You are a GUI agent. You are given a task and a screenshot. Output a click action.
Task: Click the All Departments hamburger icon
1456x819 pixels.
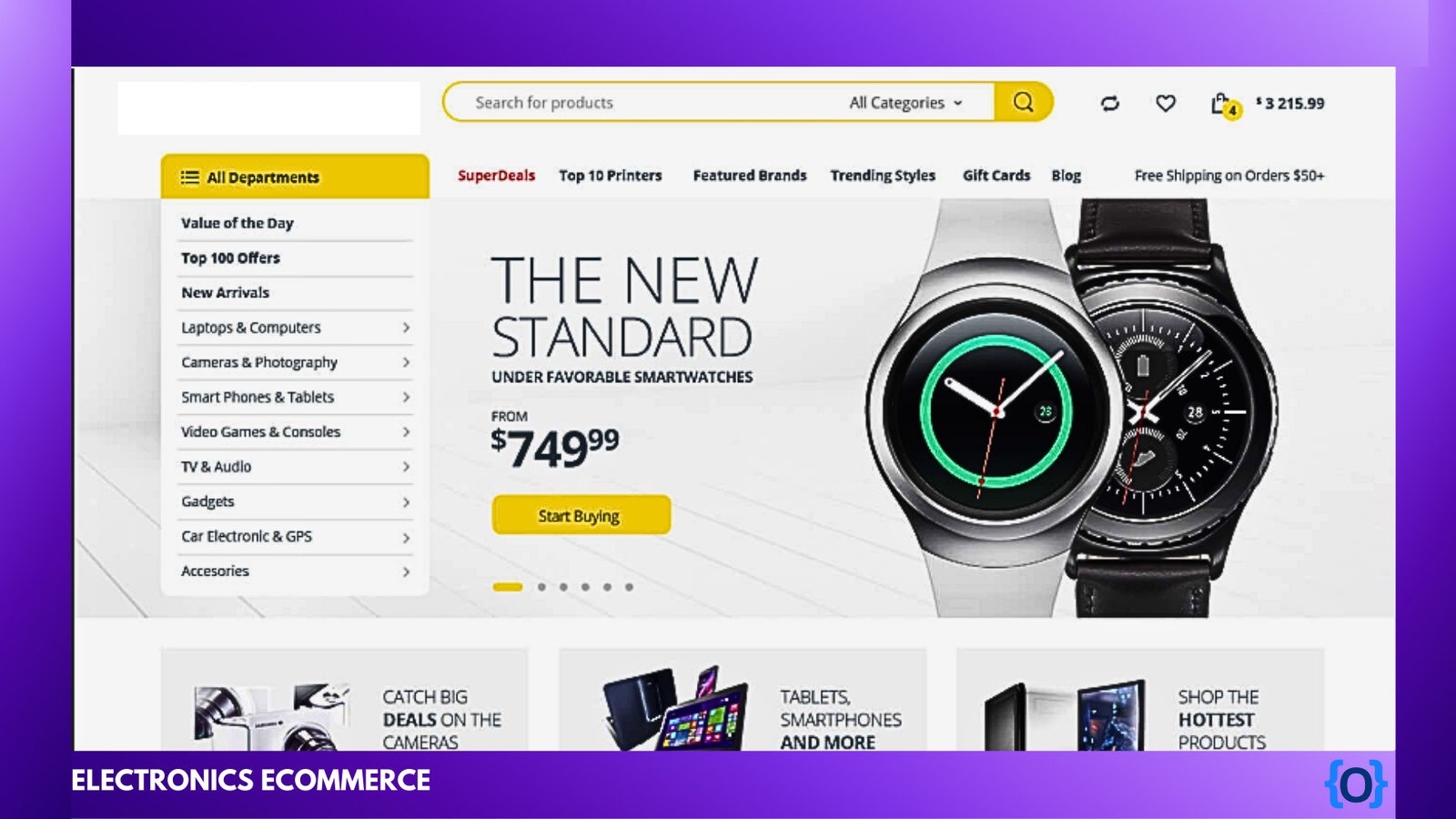[x=189, y=177]
